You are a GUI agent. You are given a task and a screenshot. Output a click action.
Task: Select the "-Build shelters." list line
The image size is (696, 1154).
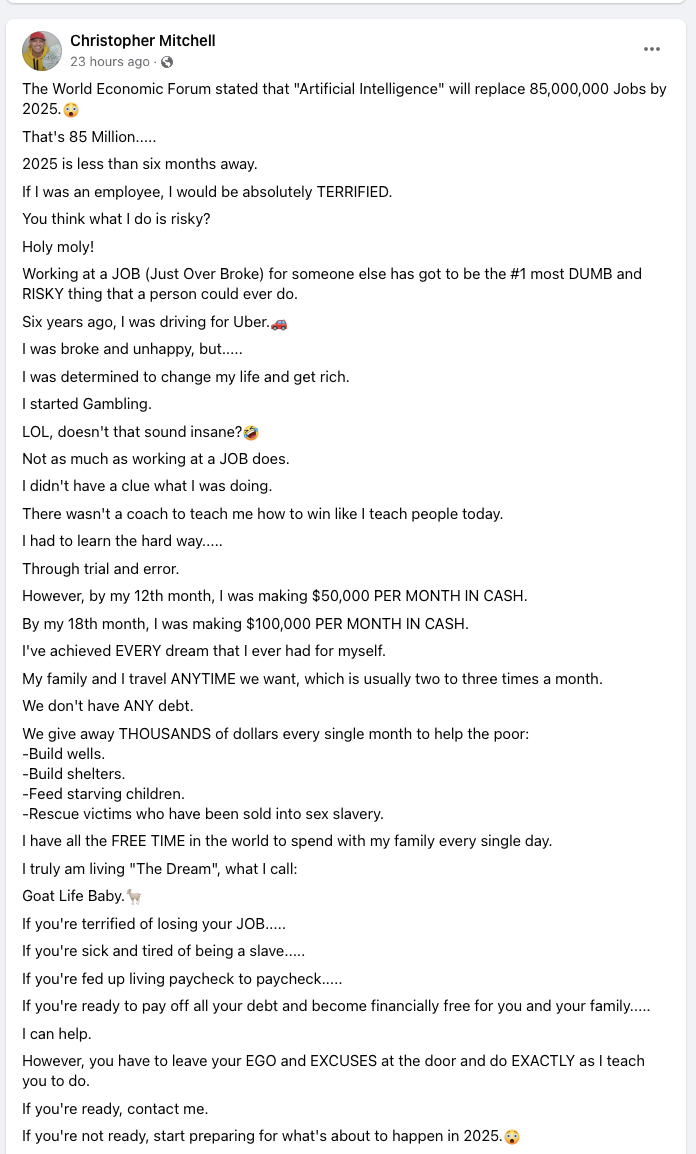pos(74,774)
